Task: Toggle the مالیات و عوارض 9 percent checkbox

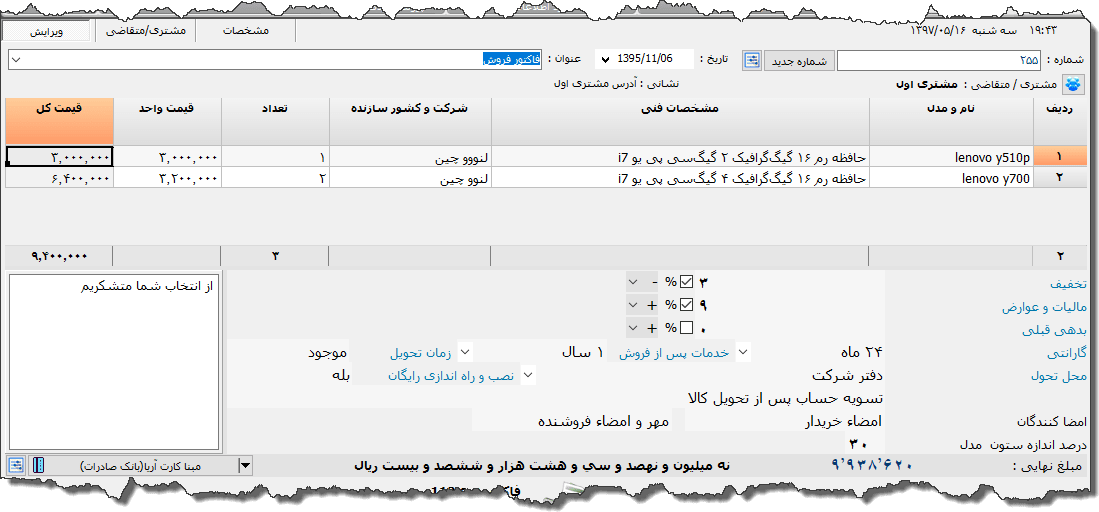Action: [x=686, y=305]
